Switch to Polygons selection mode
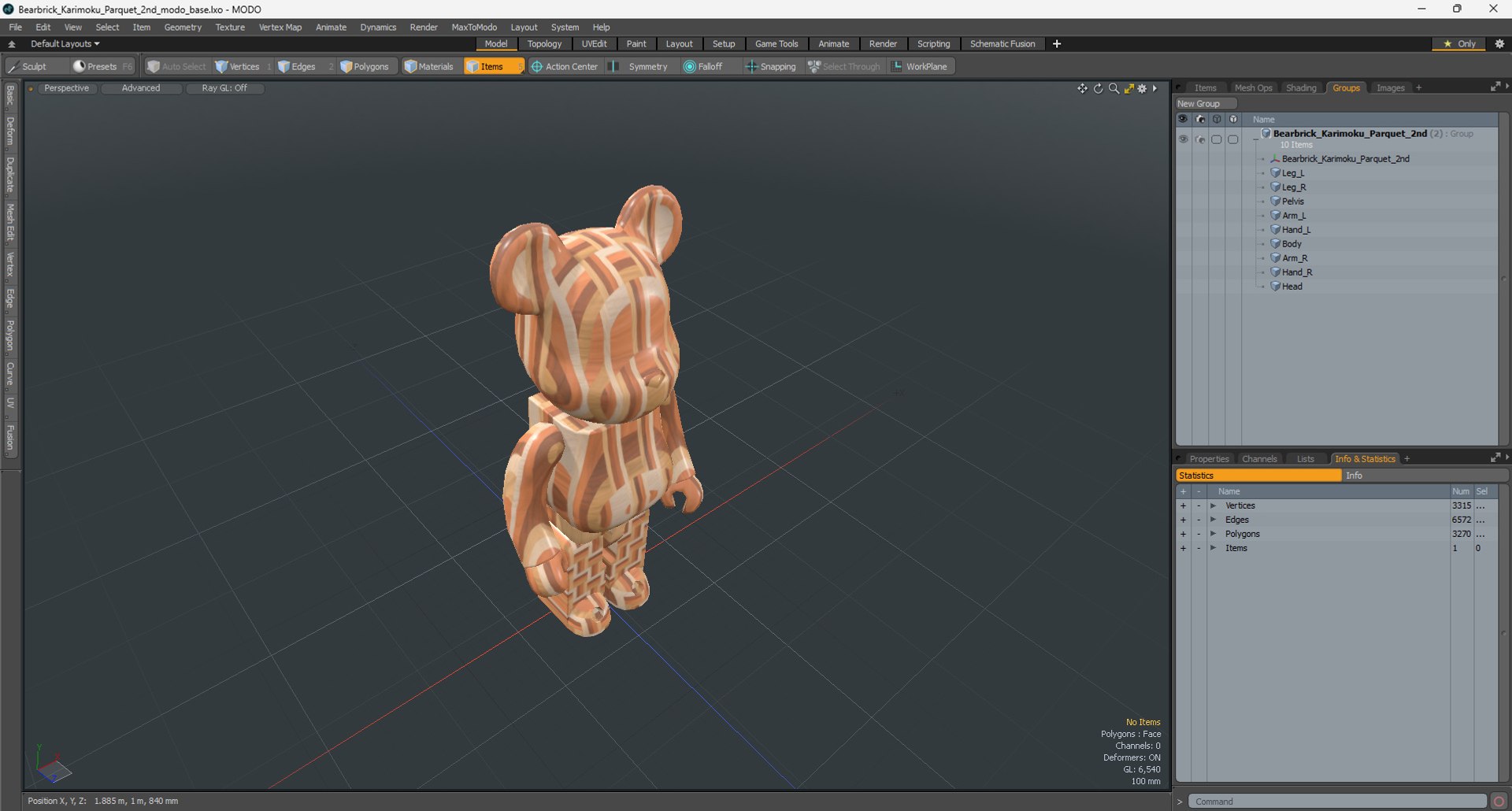This screenshot has height=811, width=1512. tap(365, 66)
